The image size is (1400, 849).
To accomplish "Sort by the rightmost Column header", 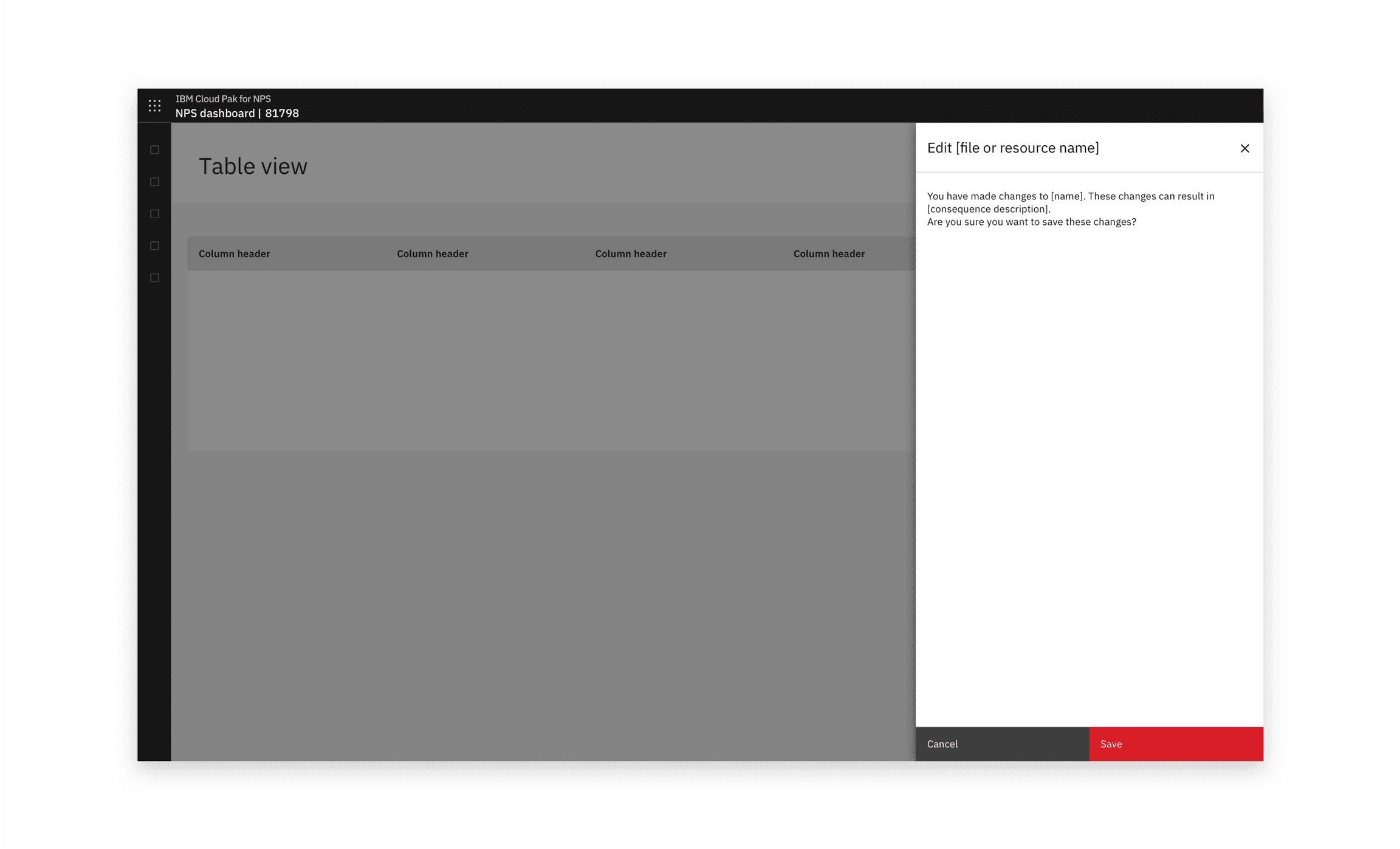I will 829,253.
